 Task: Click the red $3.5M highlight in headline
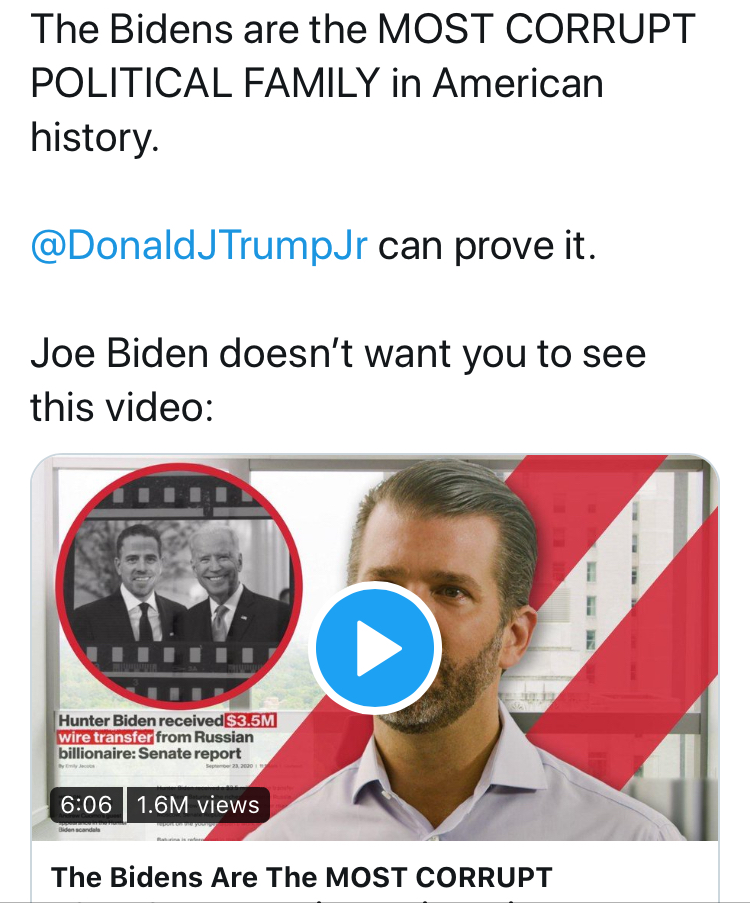[x=251, y=721]
